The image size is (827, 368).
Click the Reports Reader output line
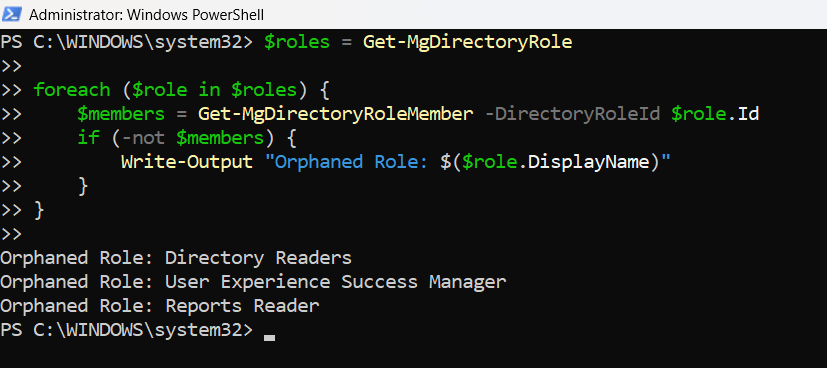coord(159,306)
